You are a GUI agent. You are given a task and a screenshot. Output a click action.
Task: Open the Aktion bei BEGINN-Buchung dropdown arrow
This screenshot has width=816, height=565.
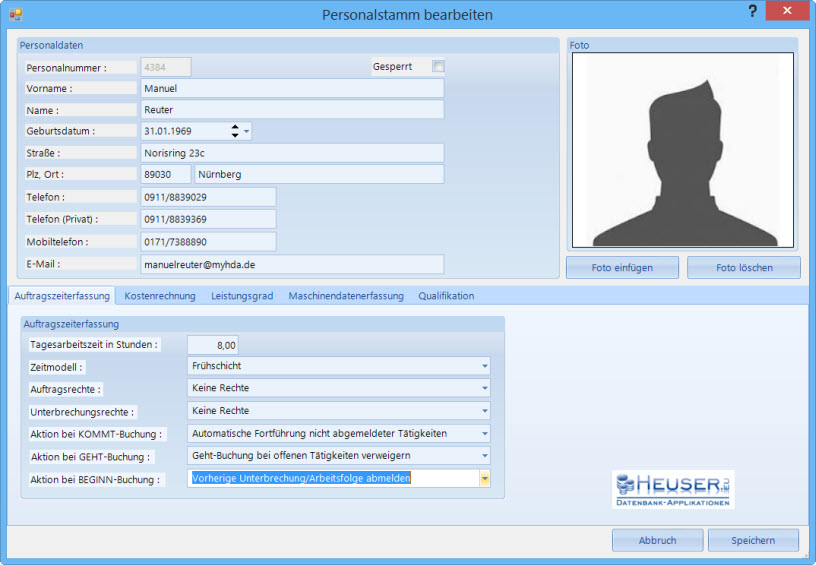pos(484,478)
